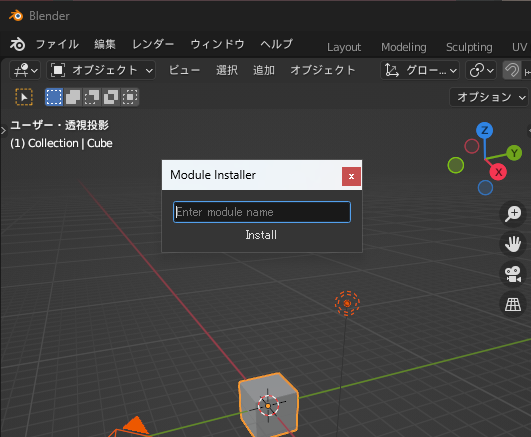Click the zoom view magnifier icon
The image size is (531, 437).
pos(513,213)
